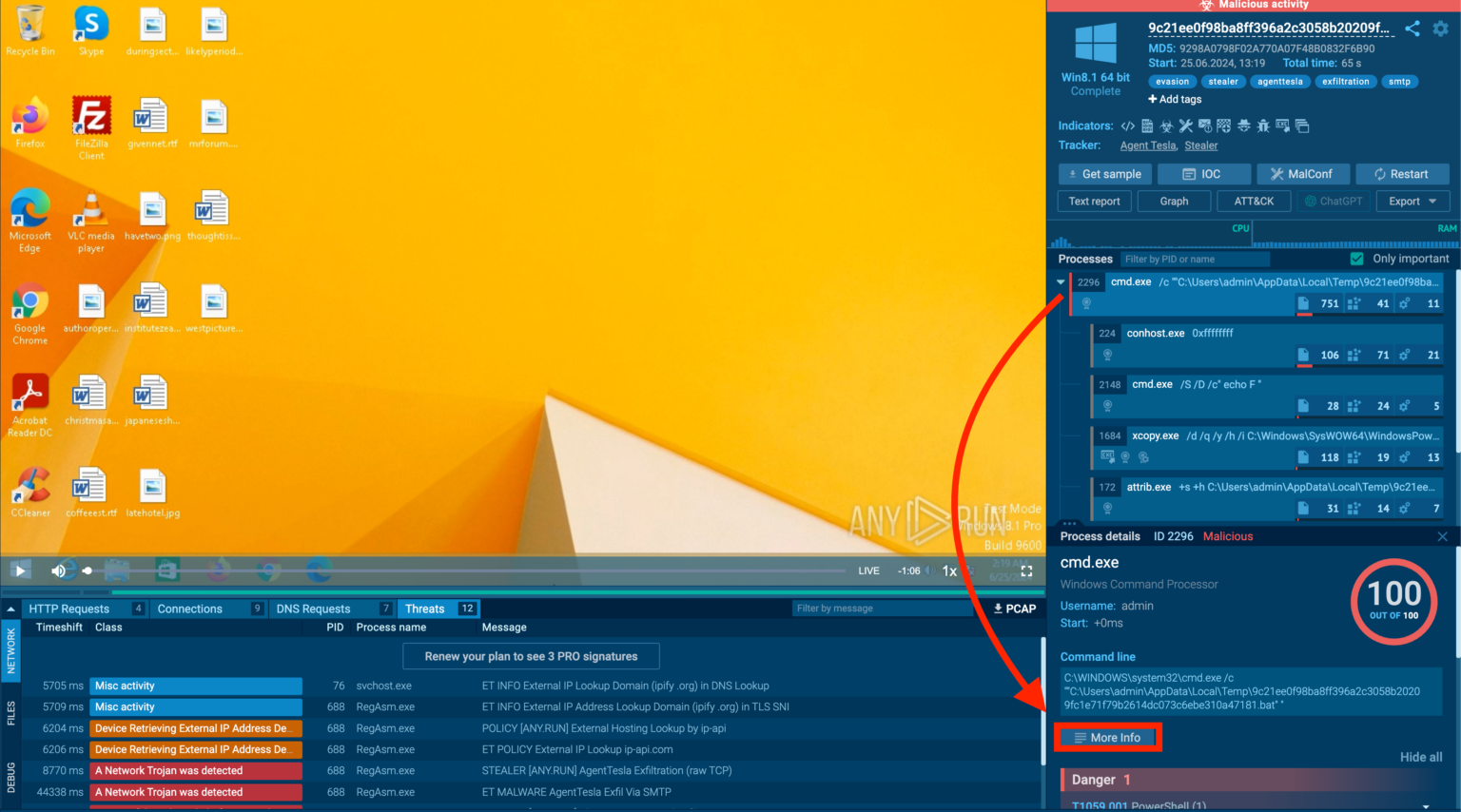Open the Export dropdown
1461x812 pixels.
pyautogui.click(x=1412, y=202)
